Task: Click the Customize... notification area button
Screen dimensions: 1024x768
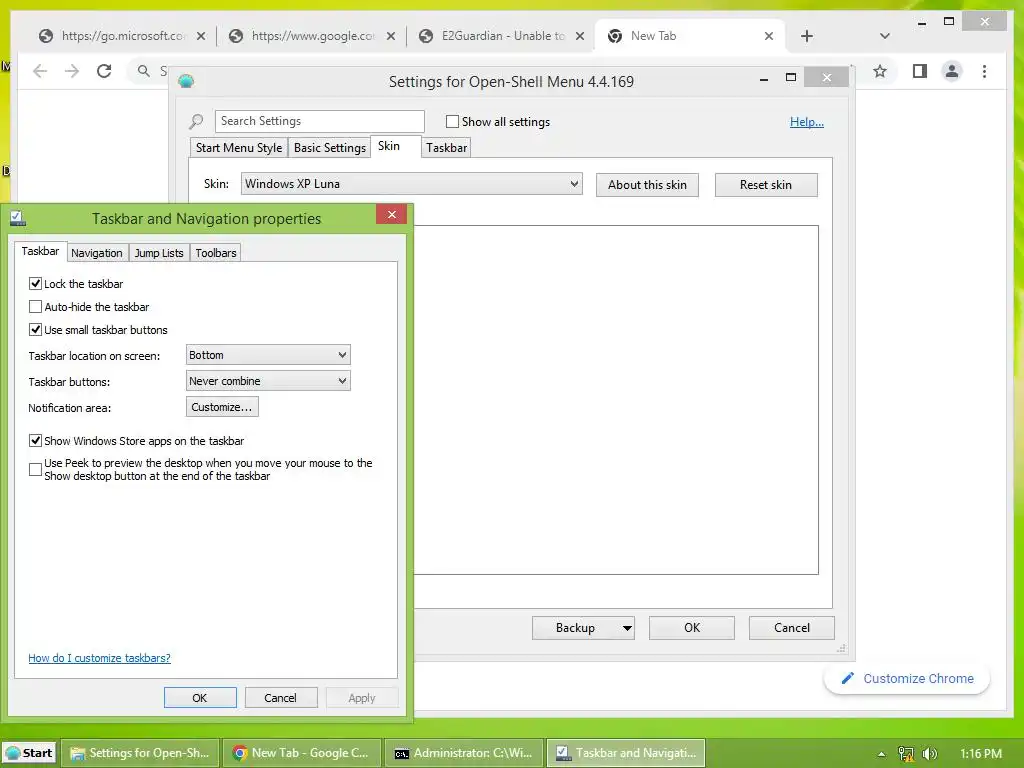Action: pyautogui.click(x=222, y=407)
